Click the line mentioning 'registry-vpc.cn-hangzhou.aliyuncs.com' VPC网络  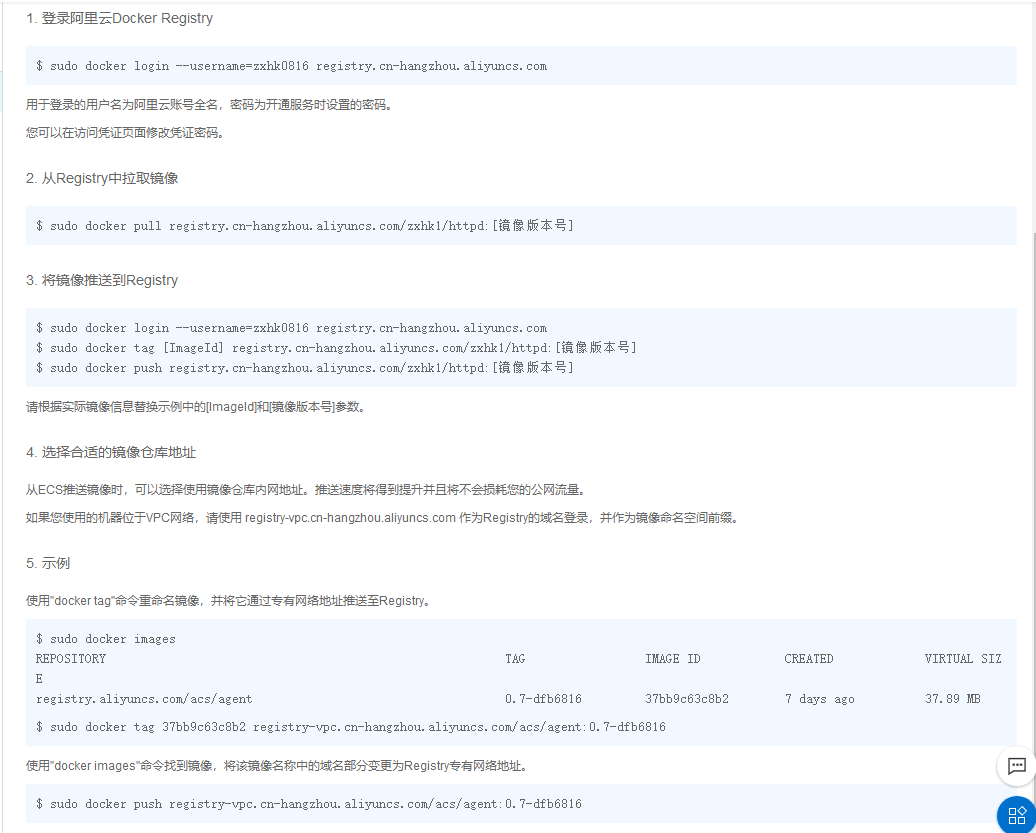383,518
